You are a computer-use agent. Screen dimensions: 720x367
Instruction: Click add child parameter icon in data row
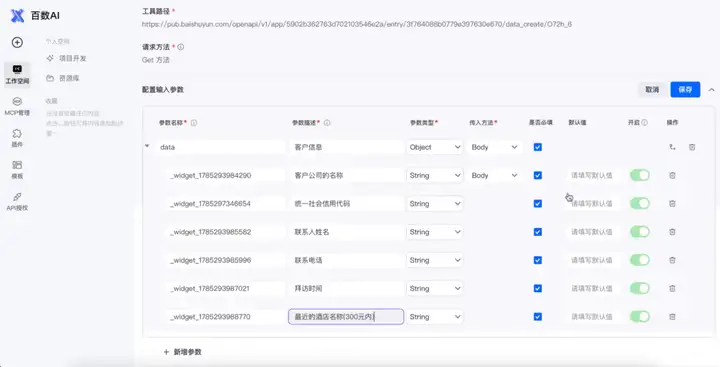tap(672, 147)
